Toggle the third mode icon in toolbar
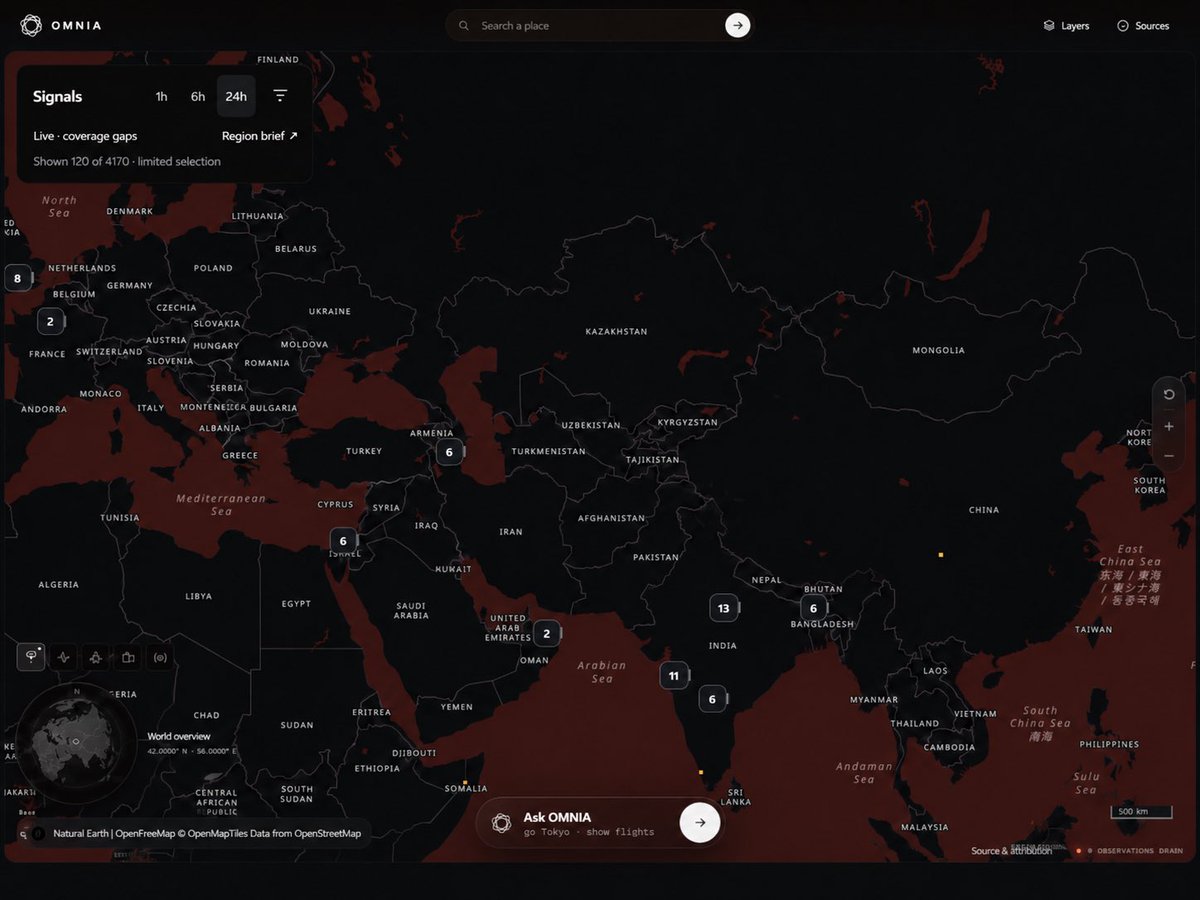The width and height of the screenshot is (1200, 900). (x=96, y=658)
